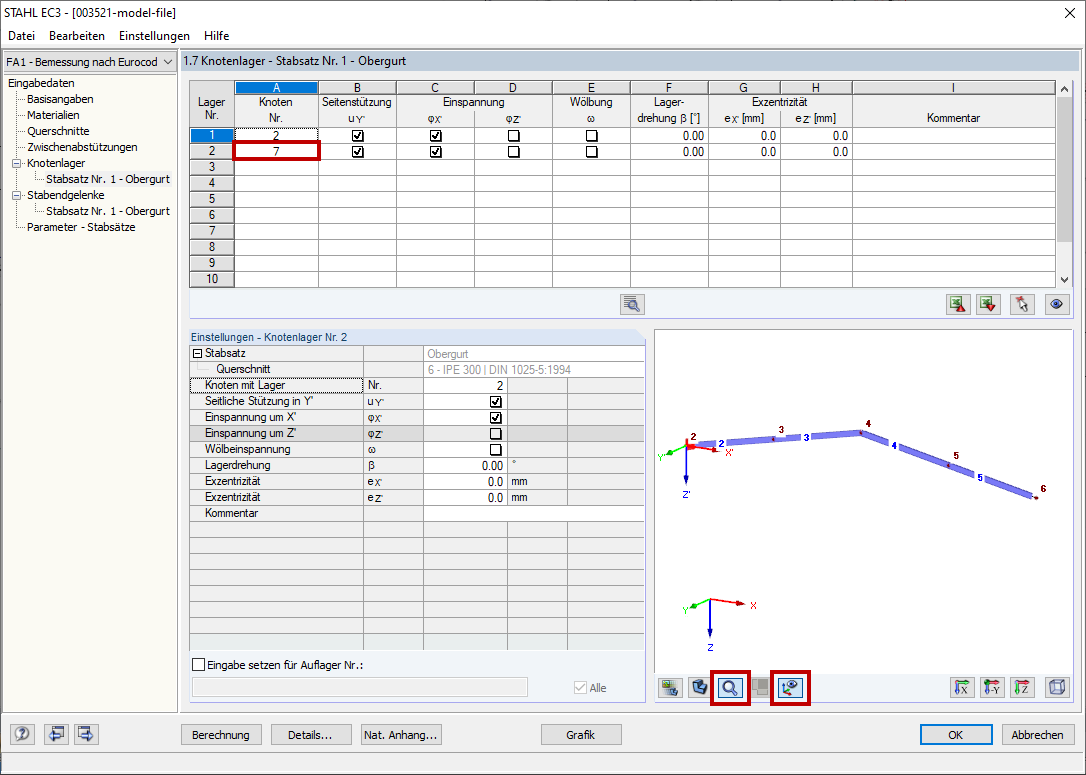Click Knoten Nr. cell containing 7

(x=276, y=152)
